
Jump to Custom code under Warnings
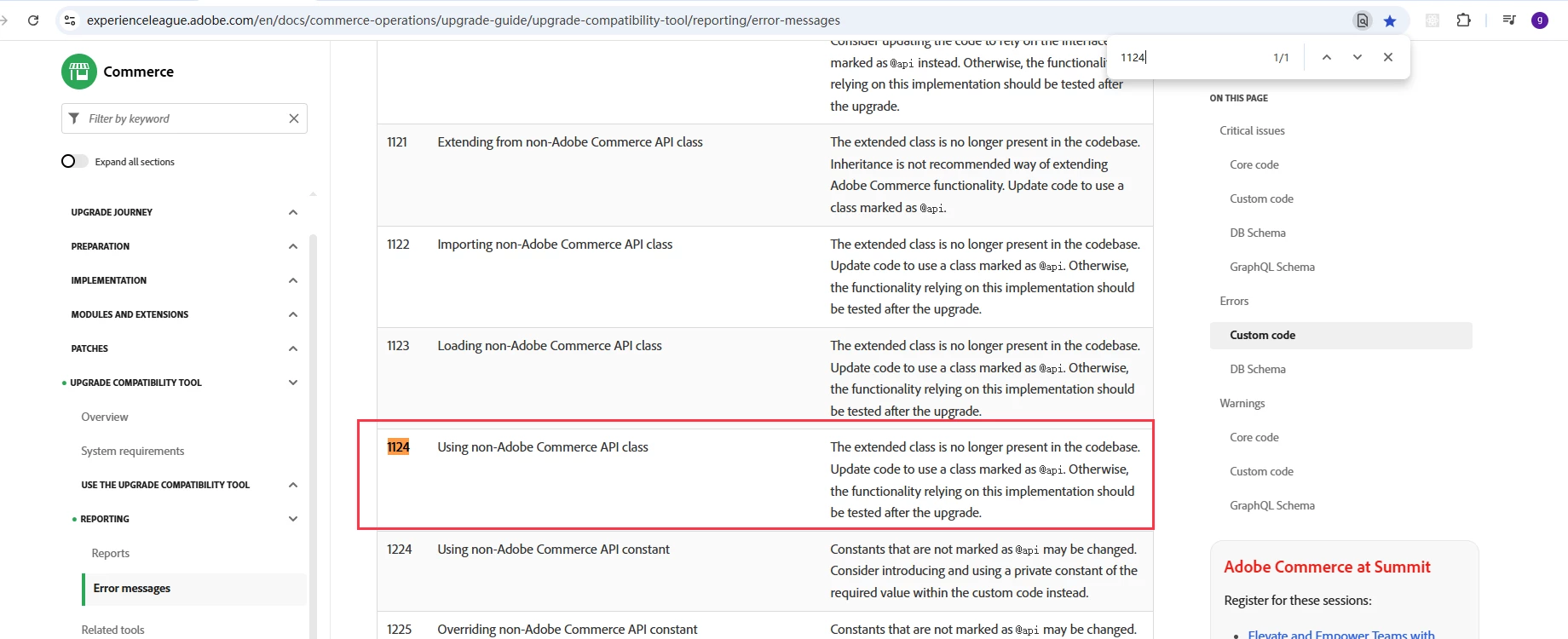point(1261,471)
